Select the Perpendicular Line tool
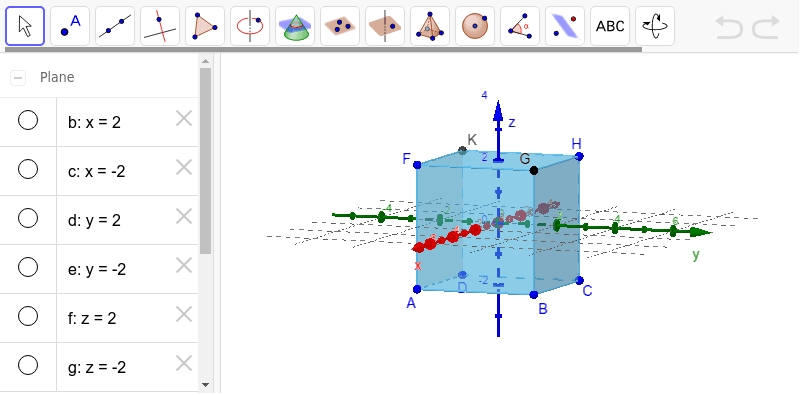This screenshot has height=395, width=800. [x=160, y=26]
